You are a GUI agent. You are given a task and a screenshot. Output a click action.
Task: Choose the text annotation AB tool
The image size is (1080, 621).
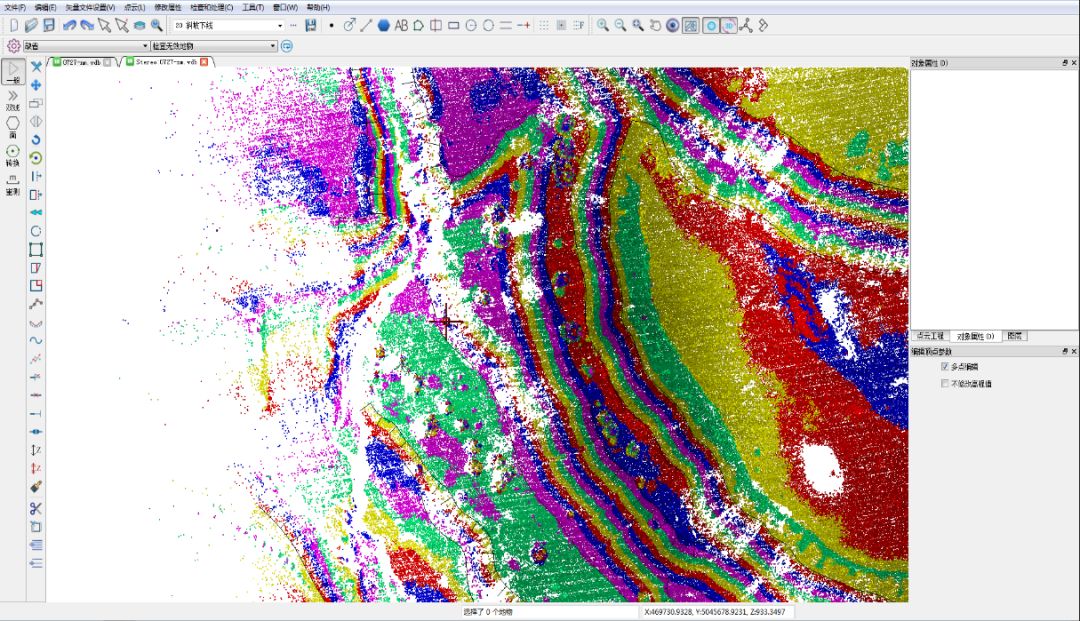(401, 25)
